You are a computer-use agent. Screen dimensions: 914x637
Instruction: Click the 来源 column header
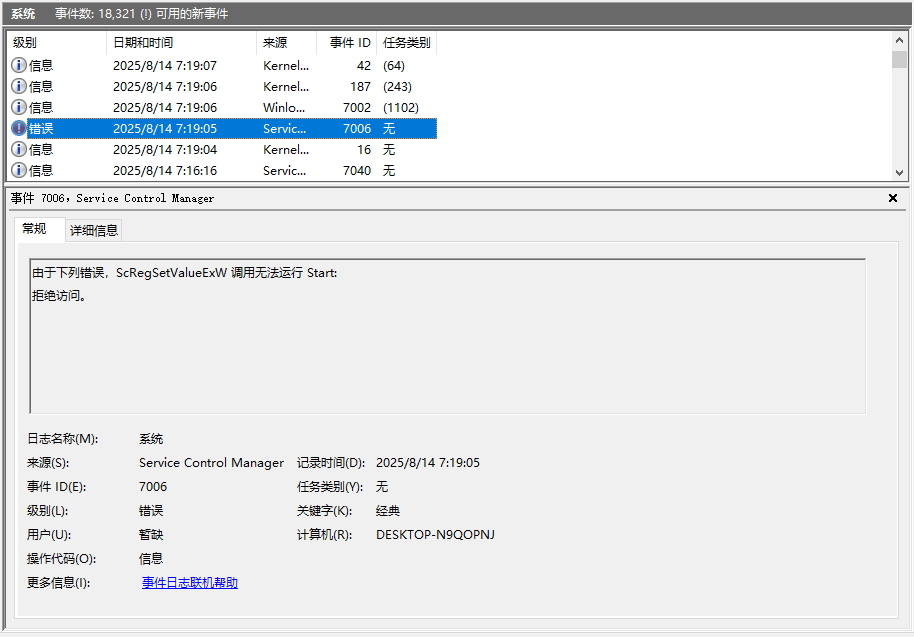(286, 43)
